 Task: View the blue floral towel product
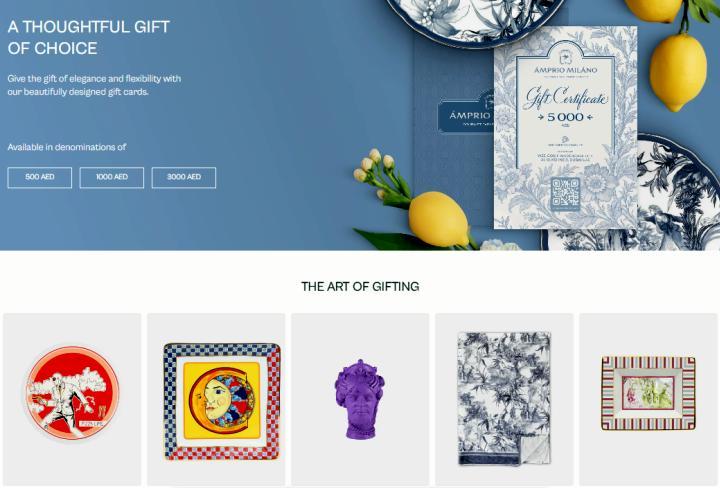point(504,398)
